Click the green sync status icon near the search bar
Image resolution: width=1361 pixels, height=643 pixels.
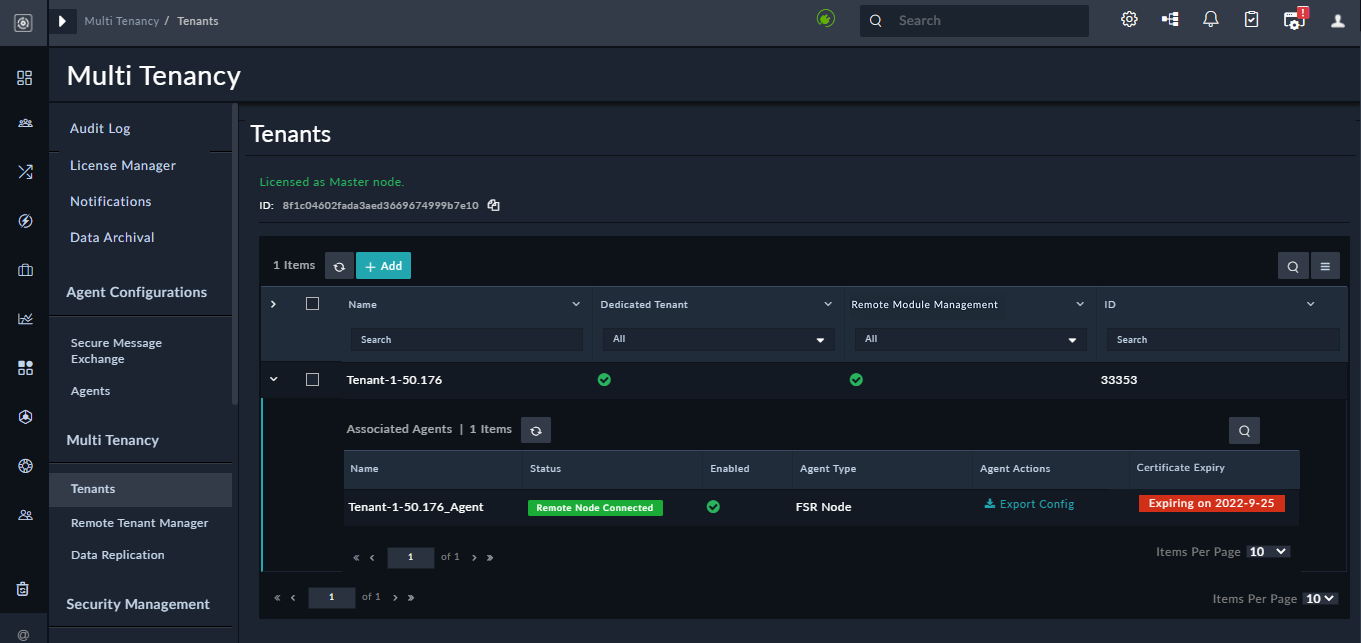(x=825, y=17)
